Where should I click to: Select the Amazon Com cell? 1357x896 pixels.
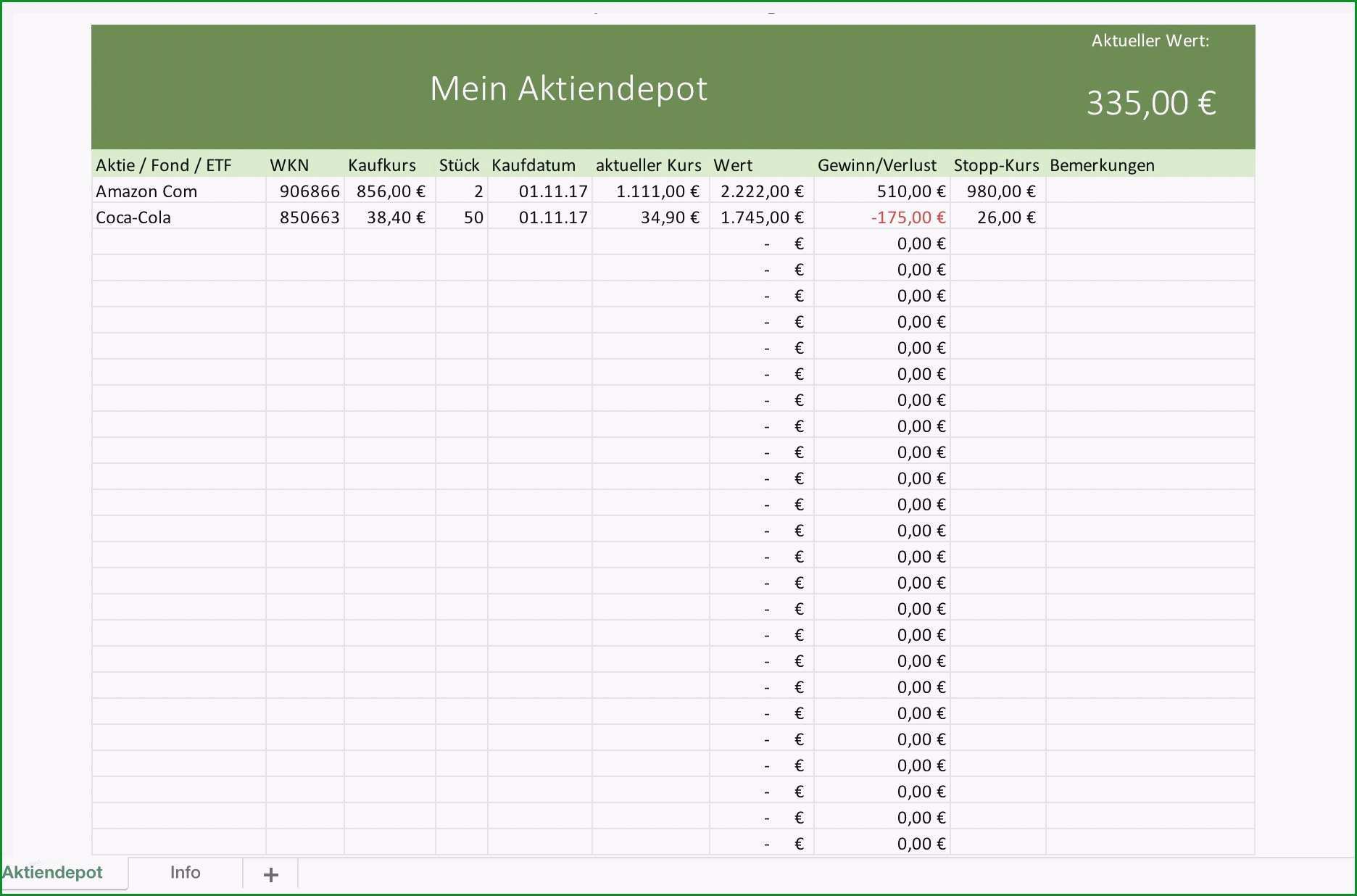click(x=178, y=191)
